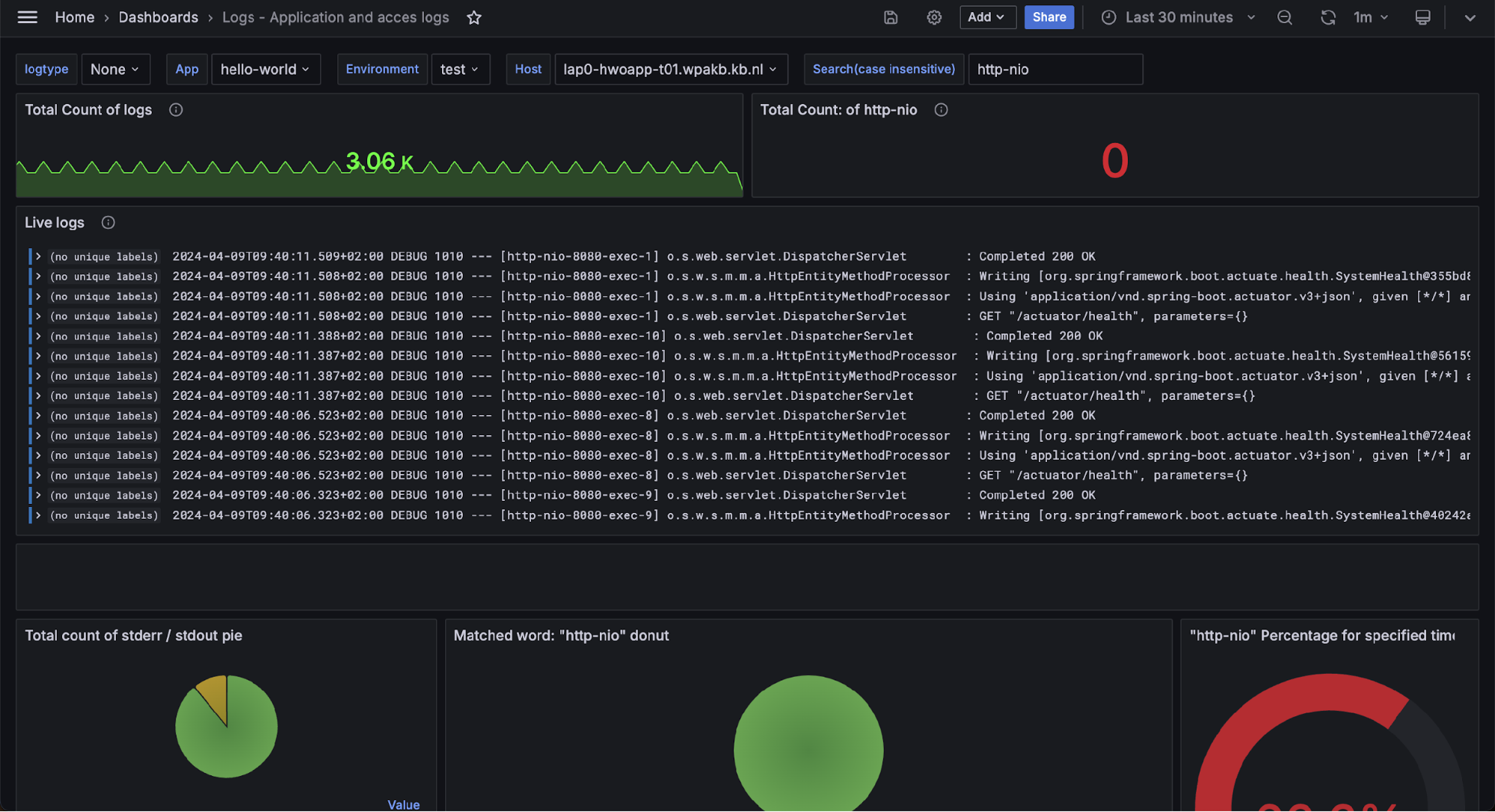Click the http-nio search input field
Image resolution: width=1495 pixels, height=812 pixels.
[x=1055, y=69]
